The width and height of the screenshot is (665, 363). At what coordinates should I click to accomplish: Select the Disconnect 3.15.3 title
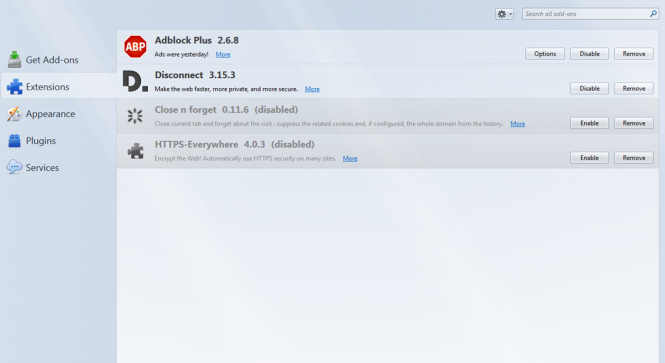point(195,75)
